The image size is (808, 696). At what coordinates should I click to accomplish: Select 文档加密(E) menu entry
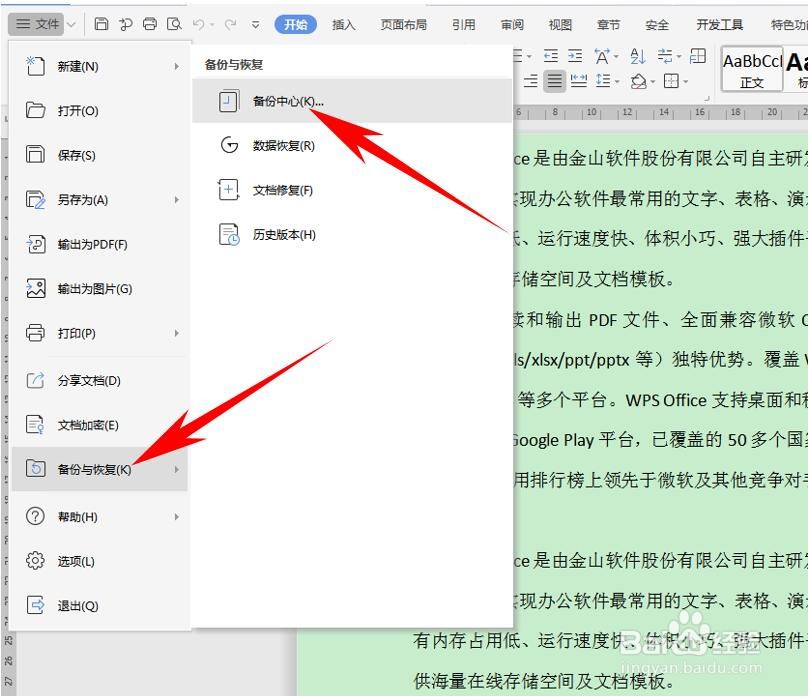[x=99, y=425]
